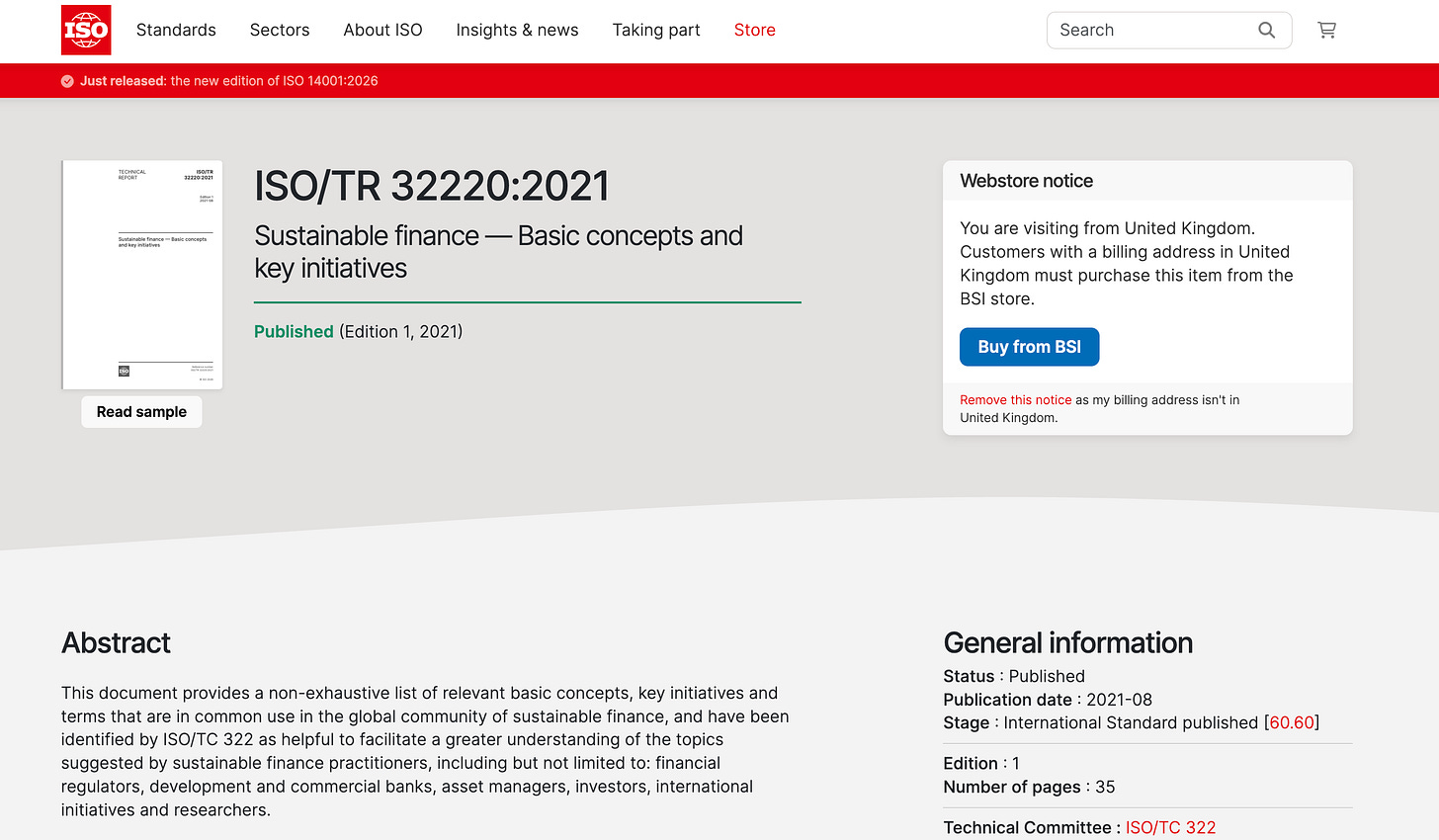Click the ISO logo home icon
1439x840 pixels.
pos(86,30)
